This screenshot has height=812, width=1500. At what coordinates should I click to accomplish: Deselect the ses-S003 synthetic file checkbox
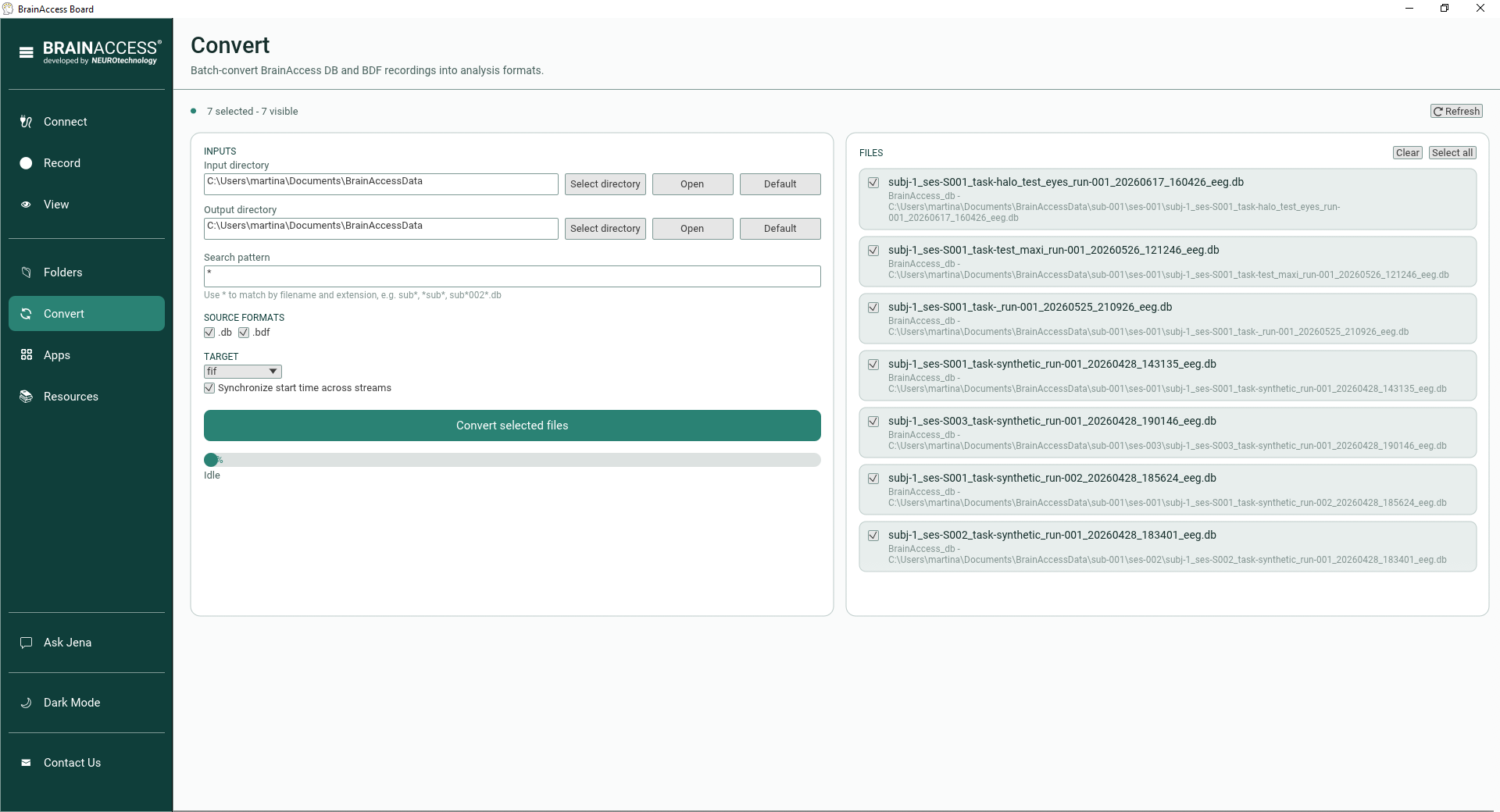(x=873, y=422)
